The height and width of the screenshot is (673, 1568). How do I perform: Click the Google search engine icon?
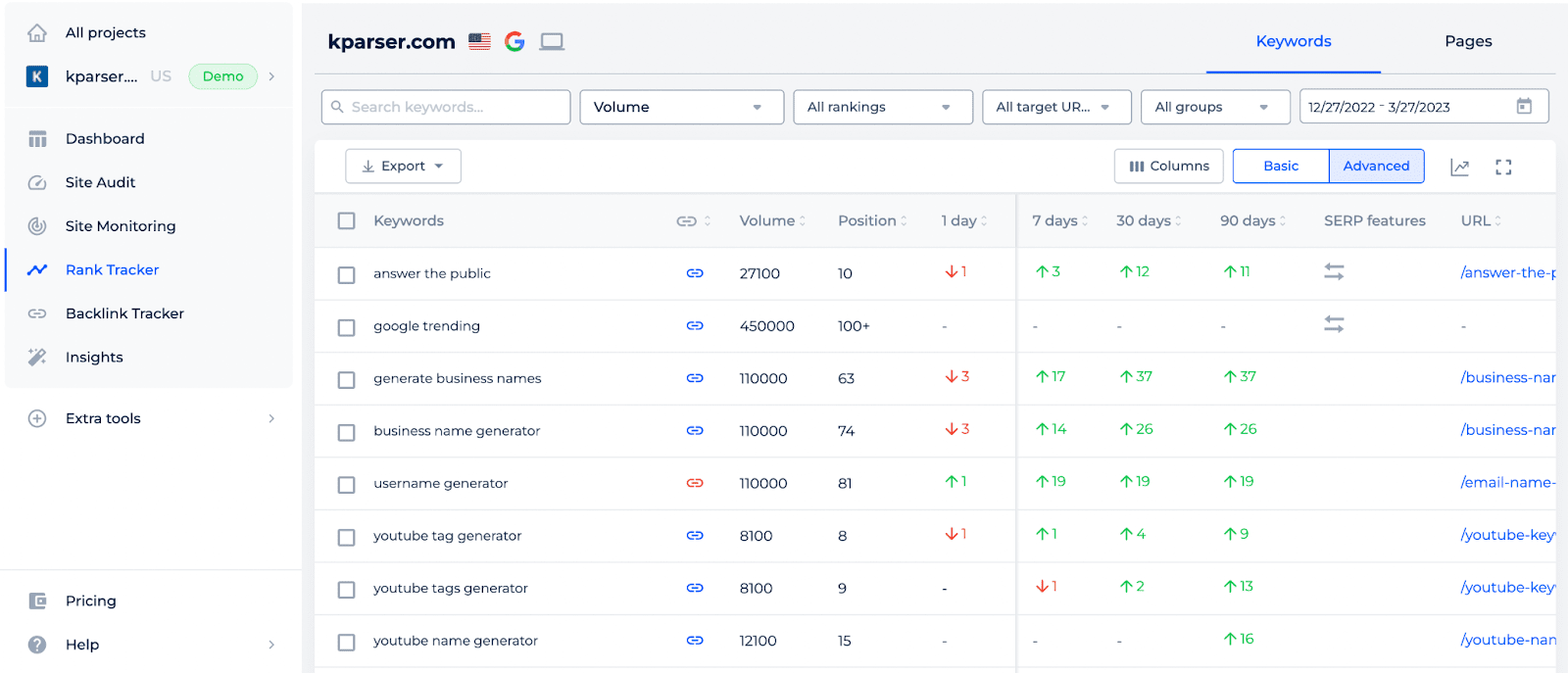[514, 41]
